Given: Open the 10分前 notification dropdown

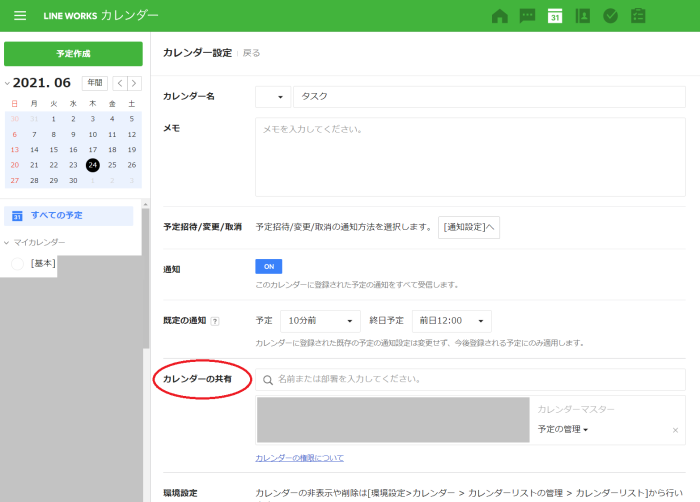Looking at the screenshot, I should pyautogui.click(x=320, y=321).
